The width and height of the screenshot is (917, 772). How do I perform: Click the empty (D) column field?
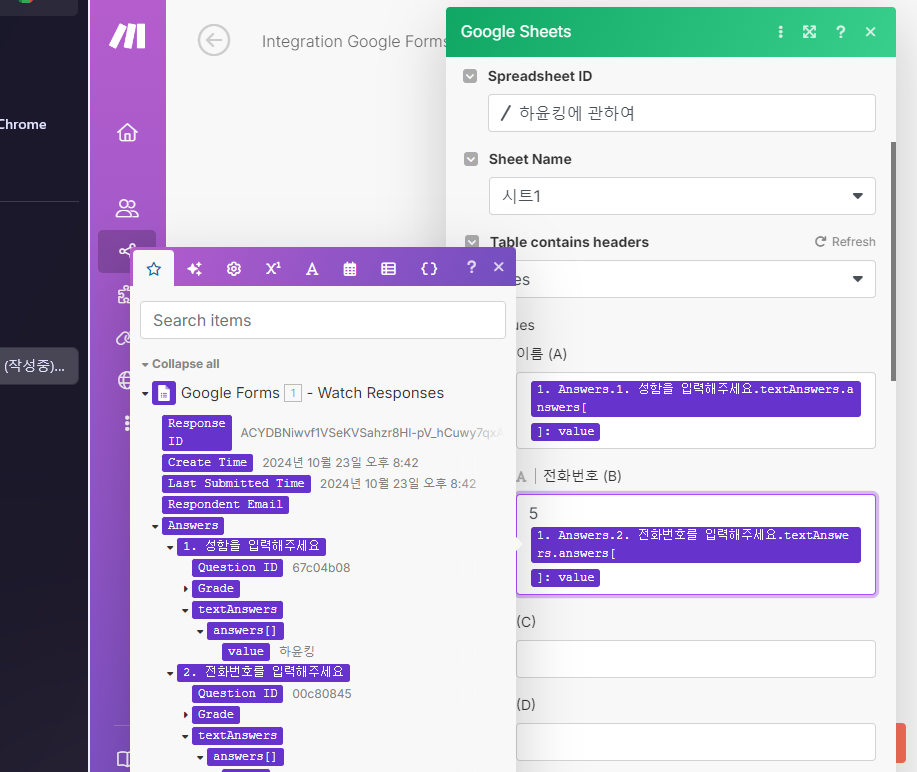[x=695, y=742]
